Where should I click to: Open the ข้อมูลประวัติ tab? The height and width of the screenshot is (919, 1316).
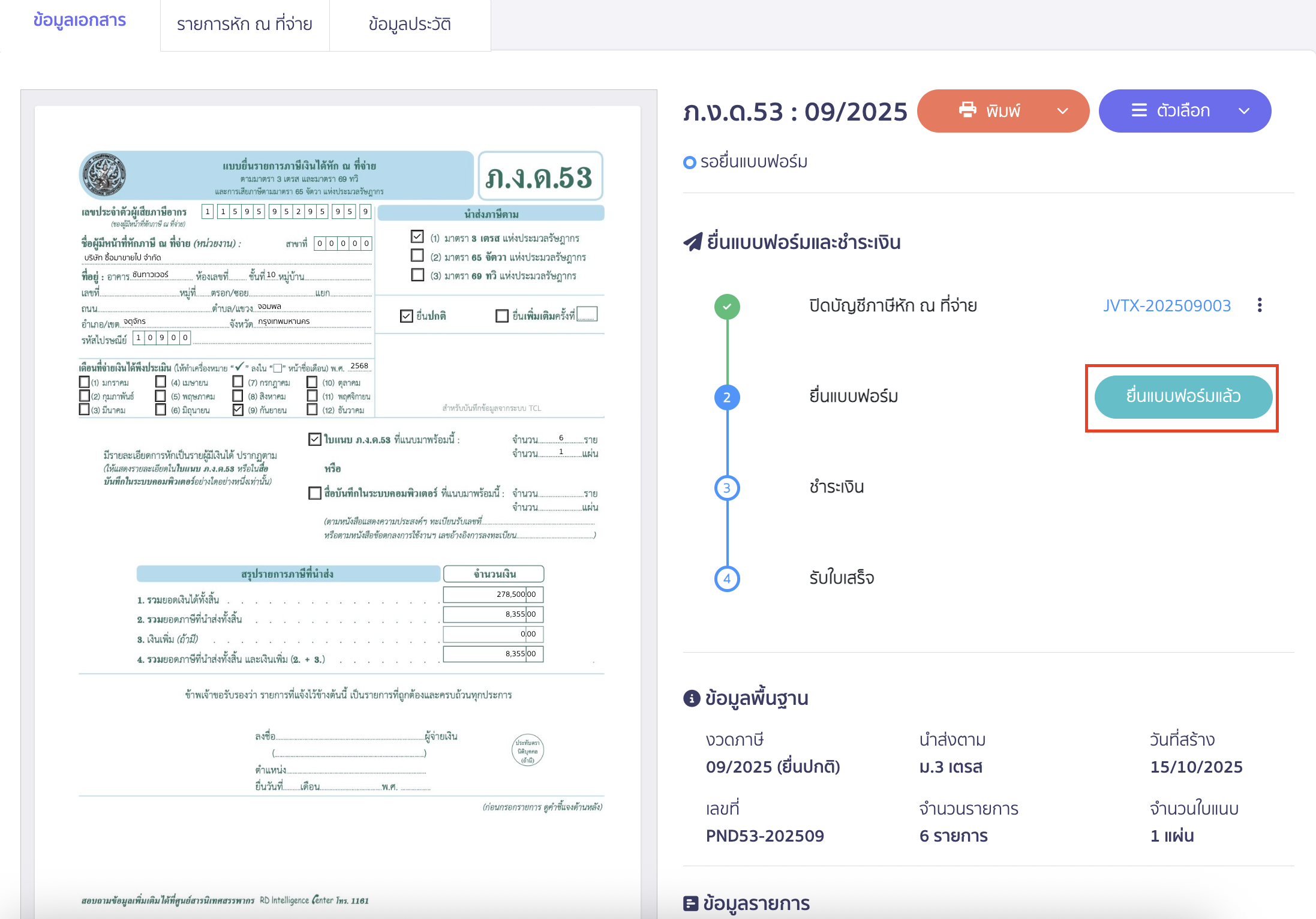click(x=410, y=25)
